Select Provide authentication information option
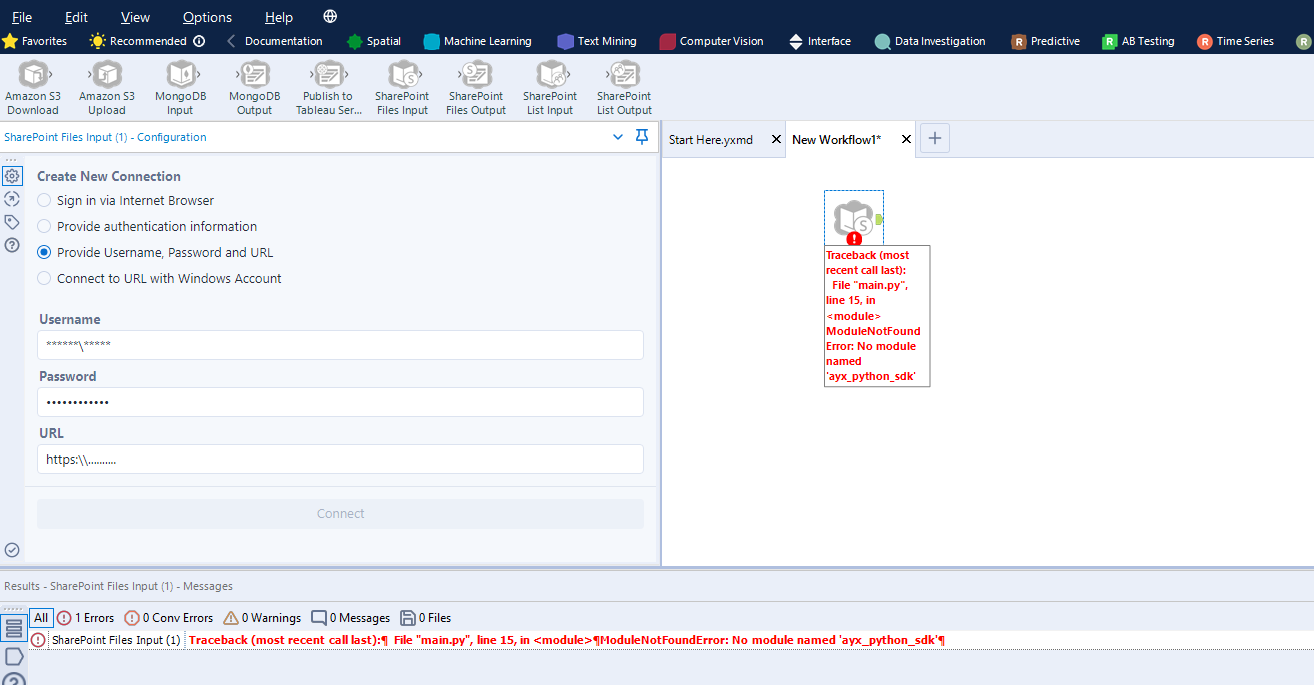The width and height of the screenshot is (1314, 685). (x=43, y=226)
